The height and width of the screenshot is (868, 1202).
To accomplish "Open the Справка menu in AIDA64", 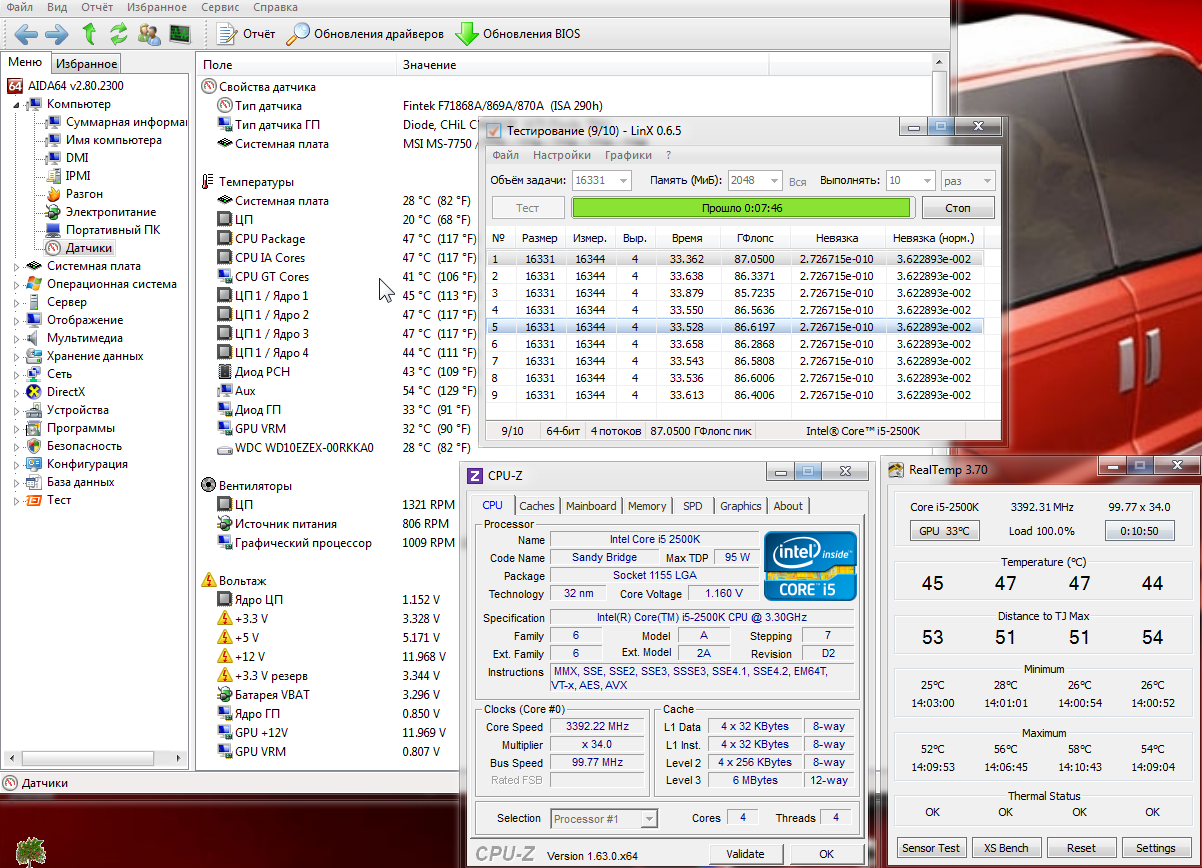I will click(276, 7).
